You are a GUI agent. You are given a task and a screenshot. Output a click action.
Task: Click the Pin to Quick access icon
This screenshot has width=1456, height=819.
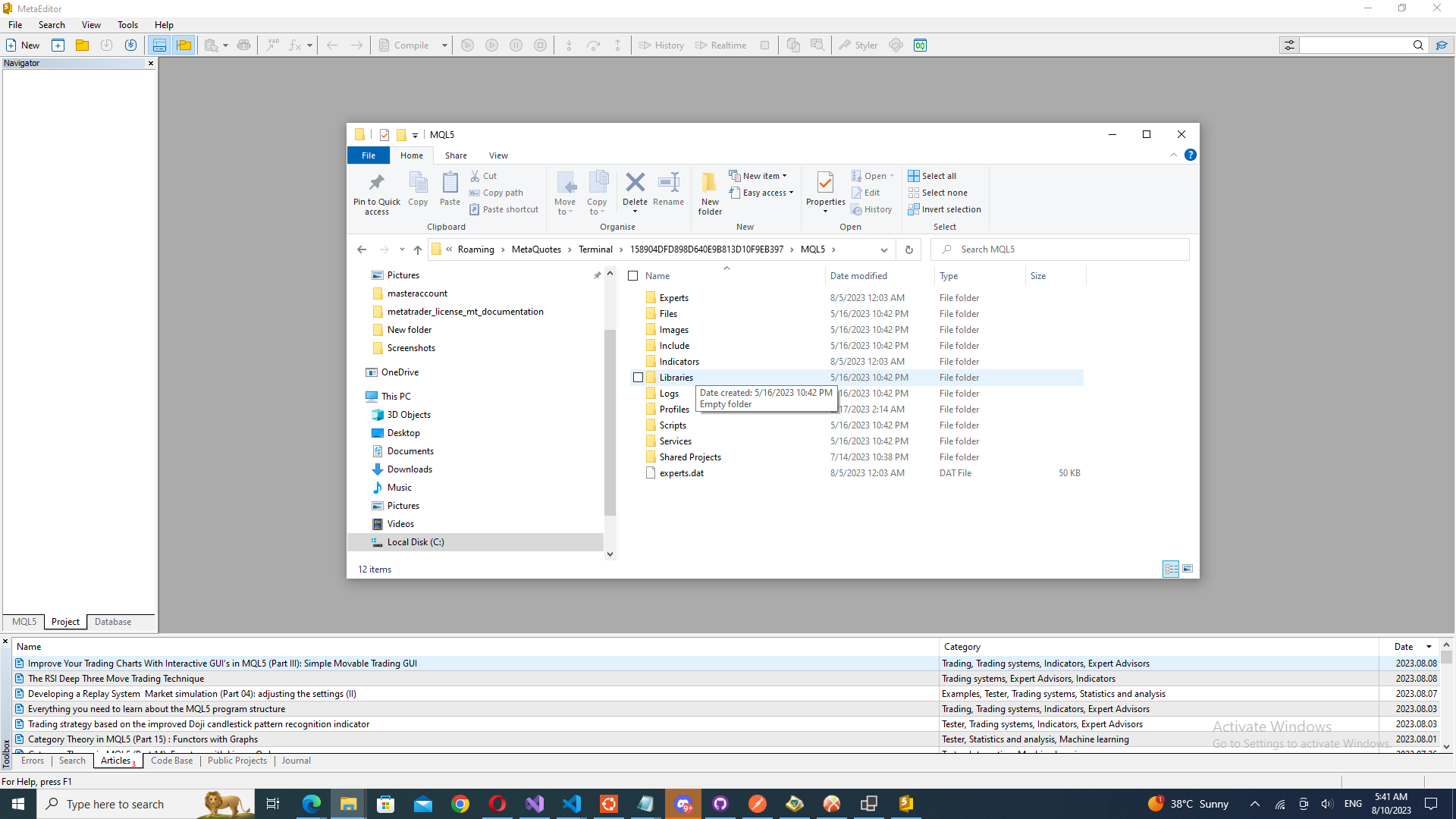coord(376,183)
